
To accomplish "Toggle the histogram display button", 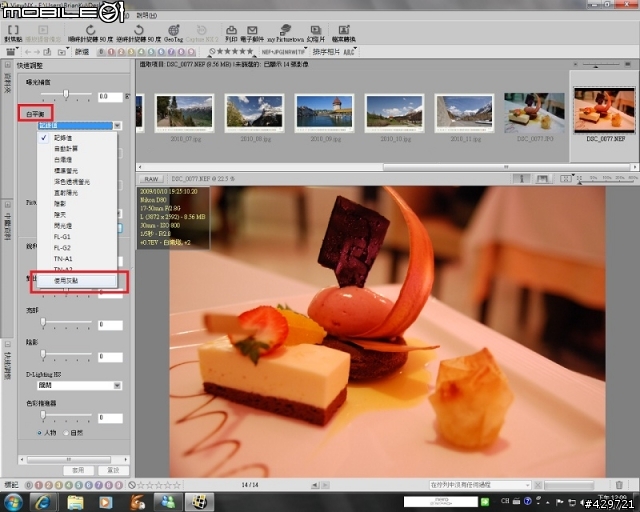I will (542, 179).
